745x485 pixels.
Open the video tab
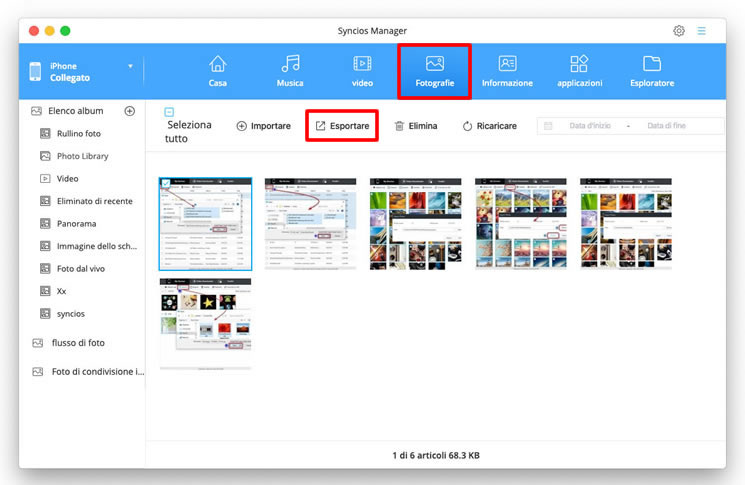pos(362,71)
